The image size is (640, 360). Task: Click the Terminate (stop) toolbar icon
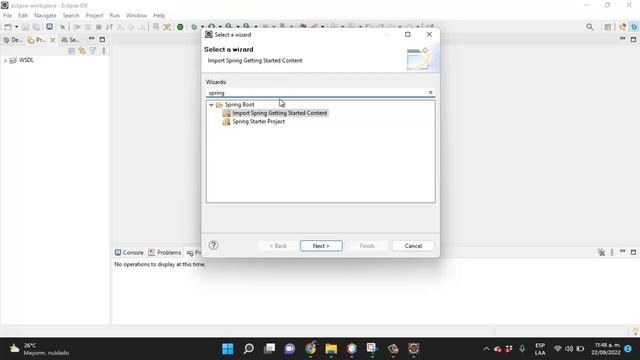point(98,27)
